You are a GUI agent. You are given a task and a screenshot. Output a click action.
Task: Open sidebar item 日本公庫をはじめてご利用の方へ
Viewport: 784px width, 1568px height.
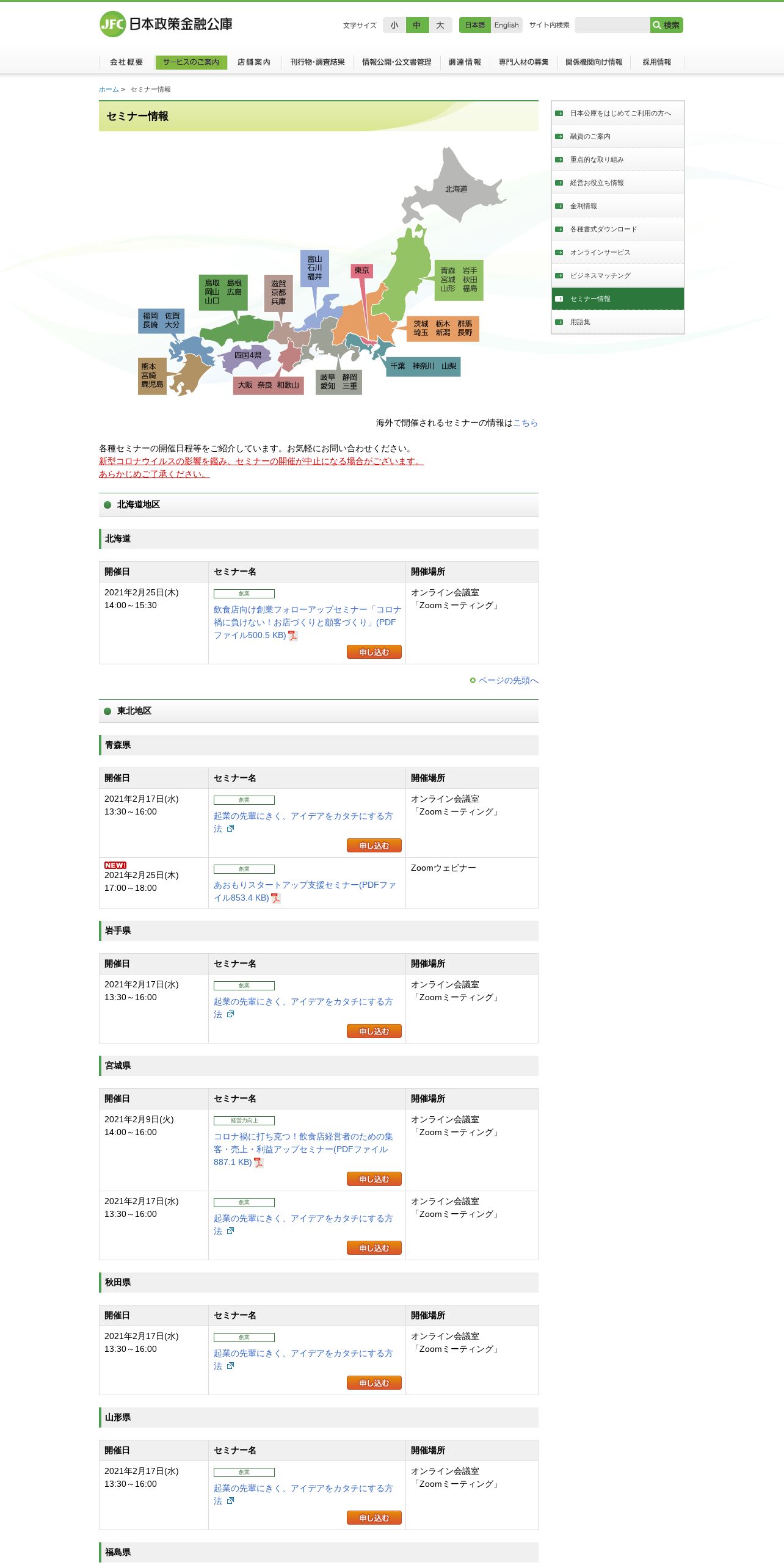(618, 113)
